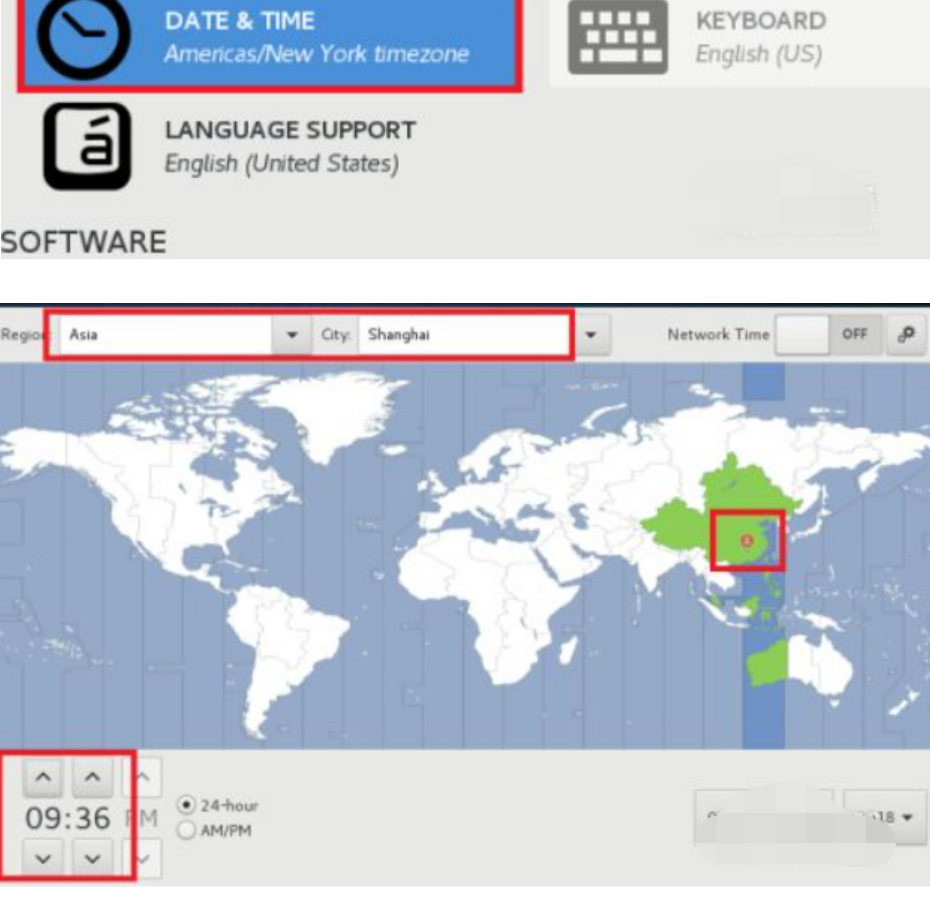Click the Shanghai marker on the map
Viewport: 930px width, 897px height.
(746, 540)
